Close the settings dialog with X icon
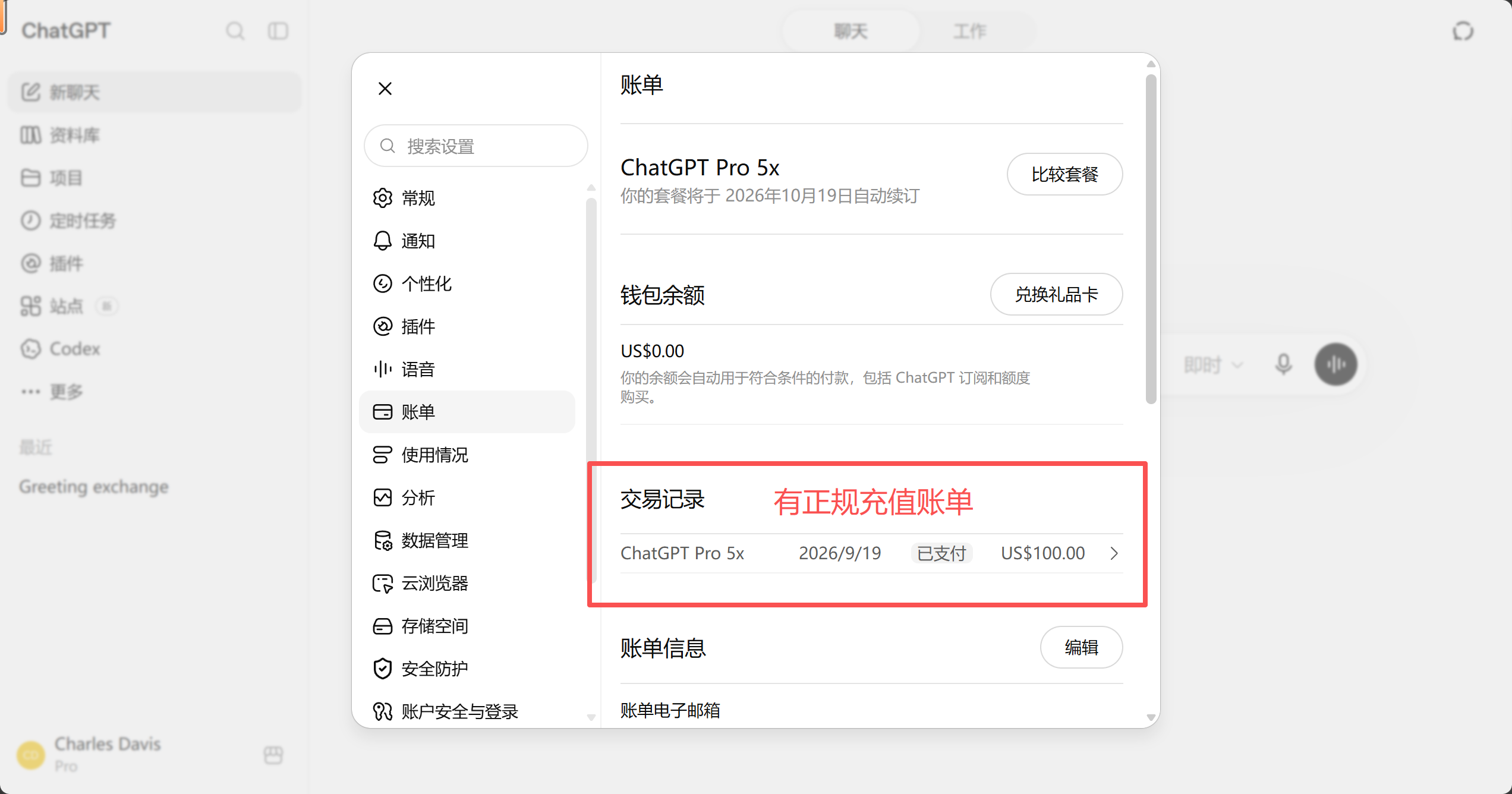 [385, 89]
